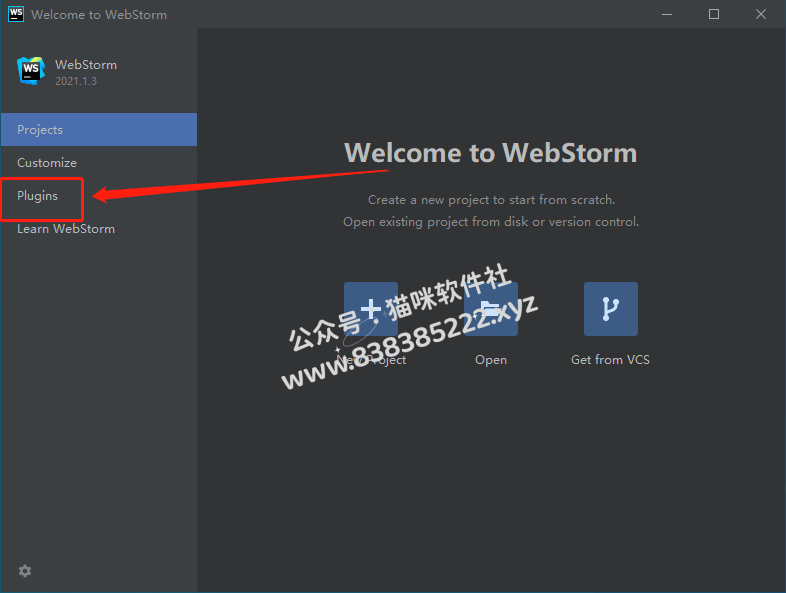Click the New Project plus icon

[371, 309]
